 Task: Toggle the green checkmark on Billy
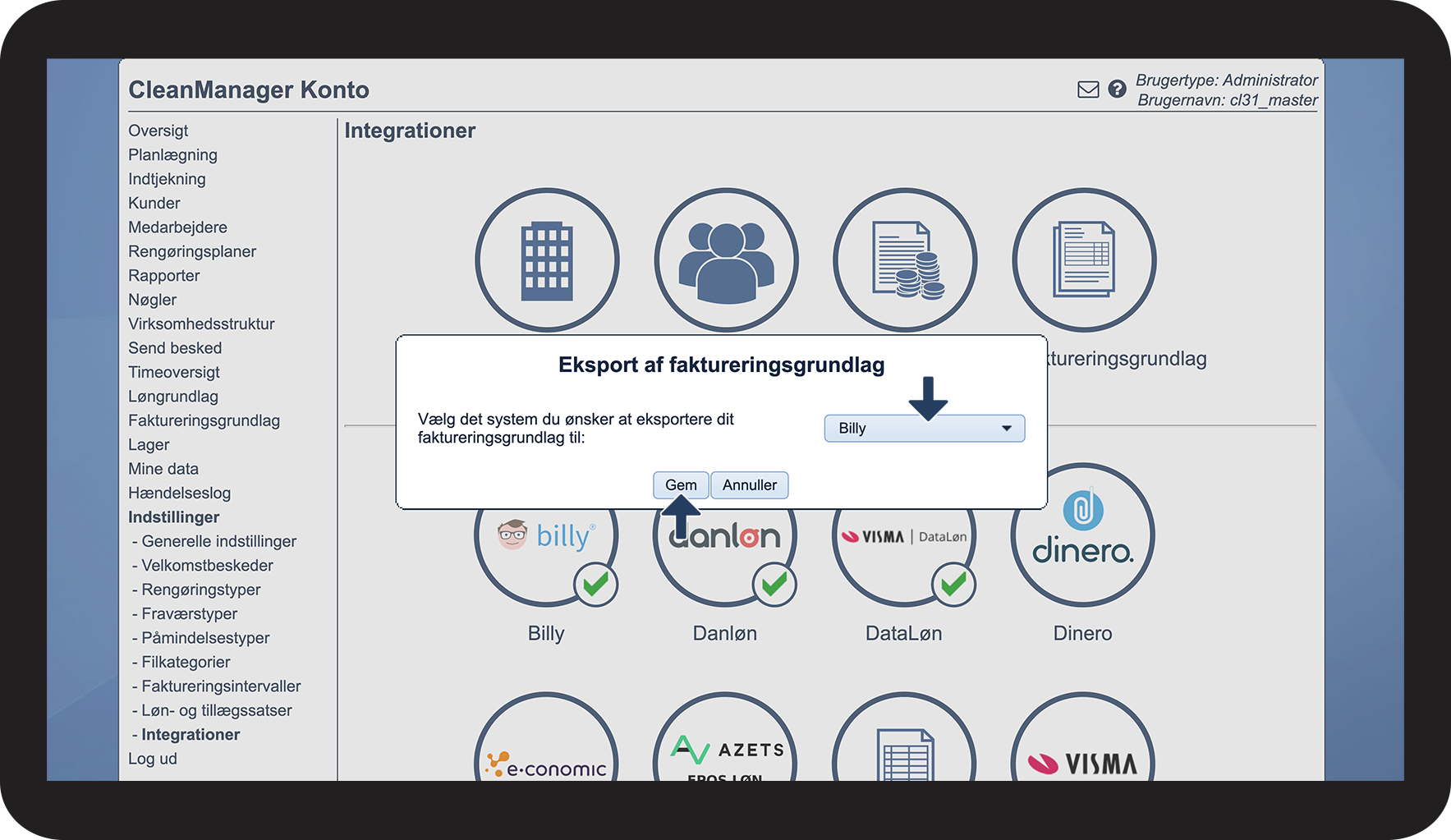tap(595, 585)
